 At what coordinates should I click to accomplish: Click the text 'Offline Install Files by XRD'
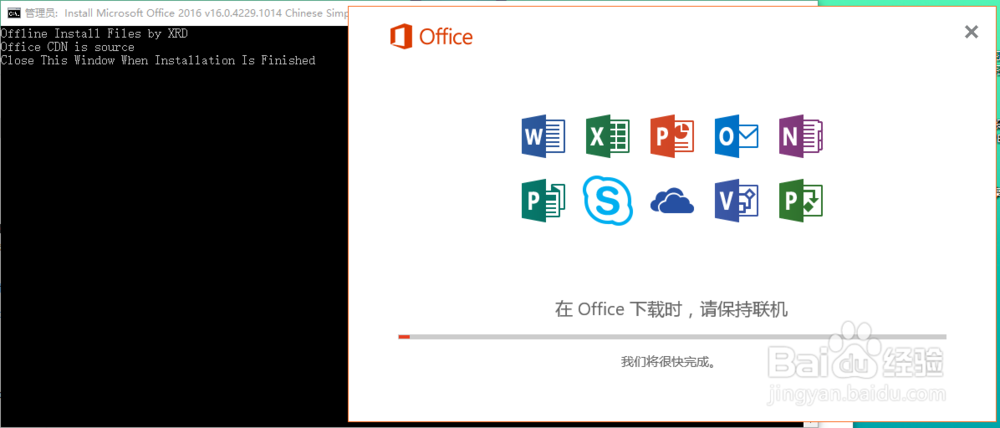click(x=94, y=34)
